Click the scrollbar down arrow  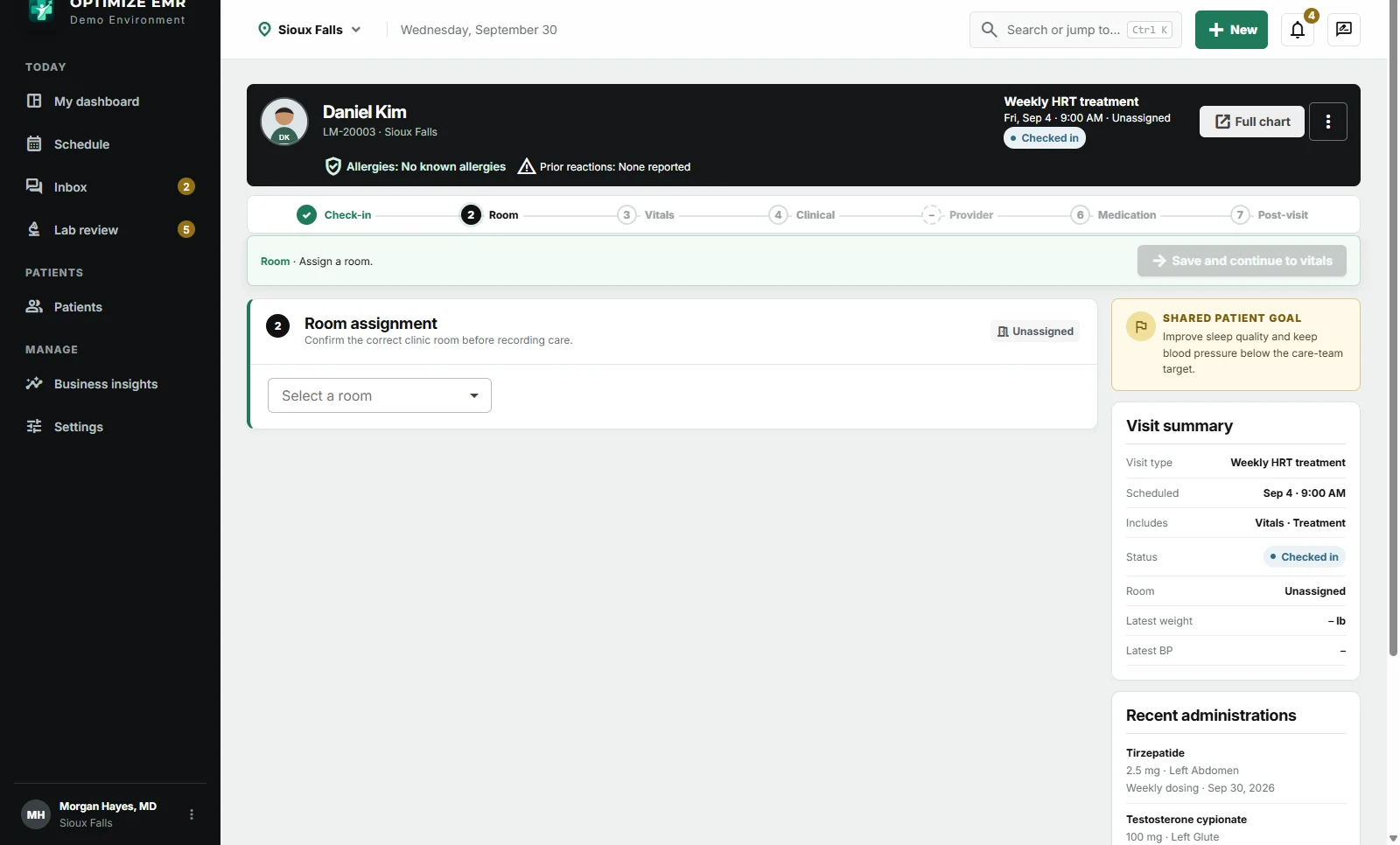coord(1393,838)
